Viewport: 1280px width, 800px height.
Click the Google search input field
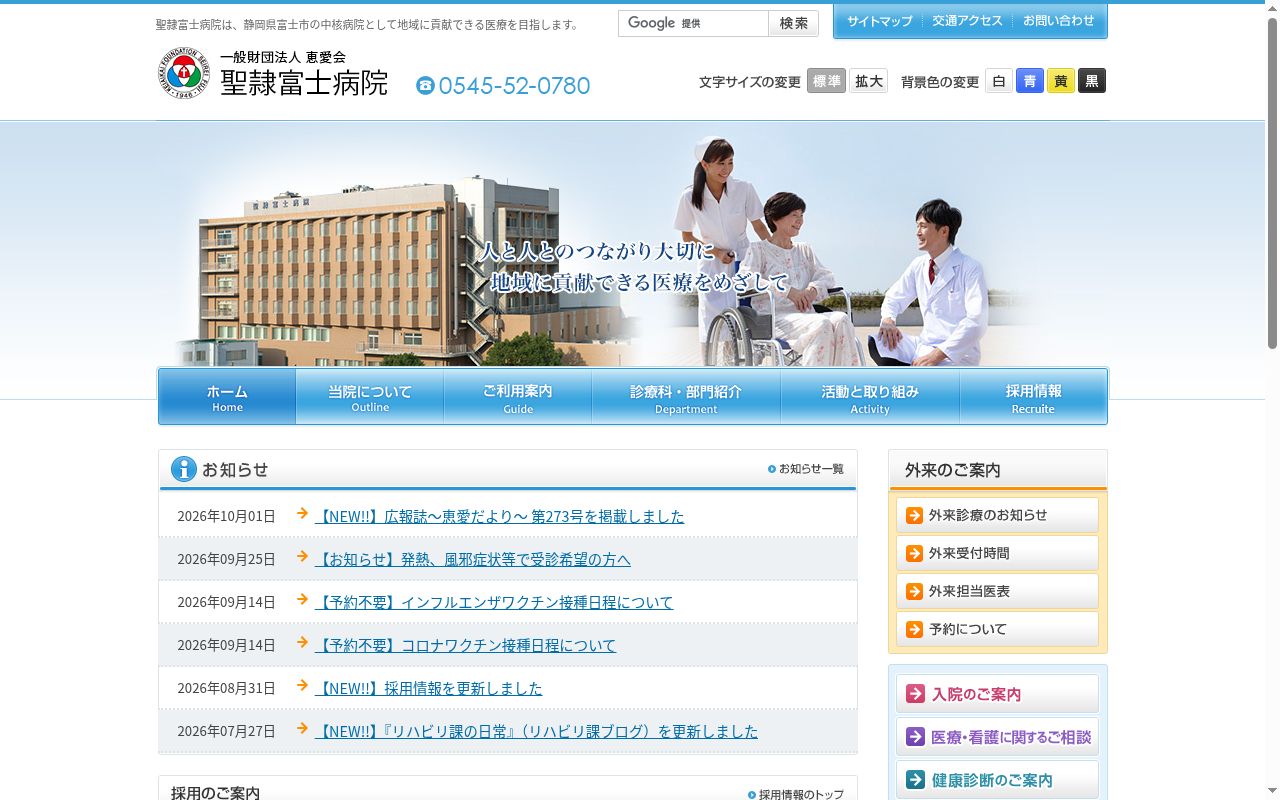point(693,23)
